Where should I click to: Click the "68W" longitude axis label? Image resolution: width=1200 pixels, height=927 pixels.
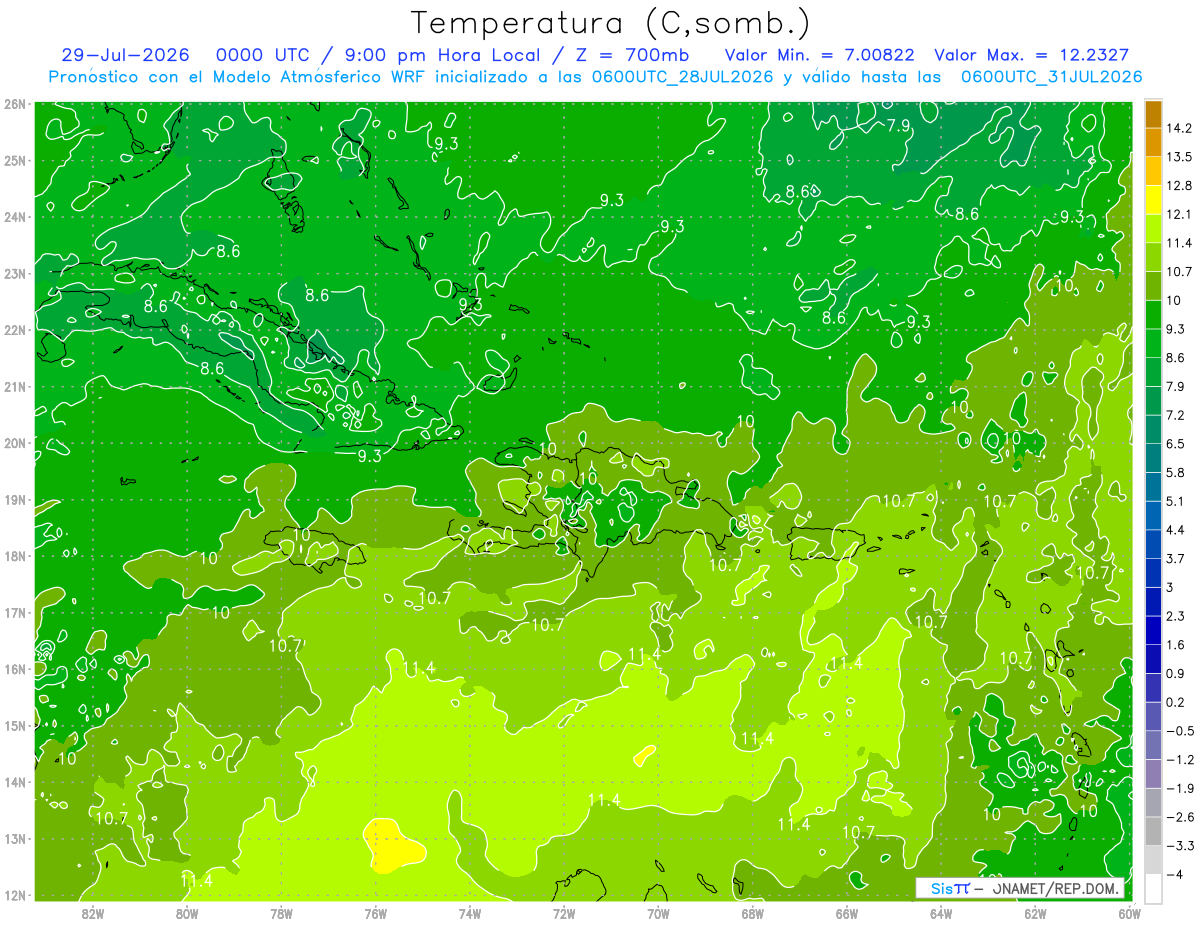[x=753, y=913]
